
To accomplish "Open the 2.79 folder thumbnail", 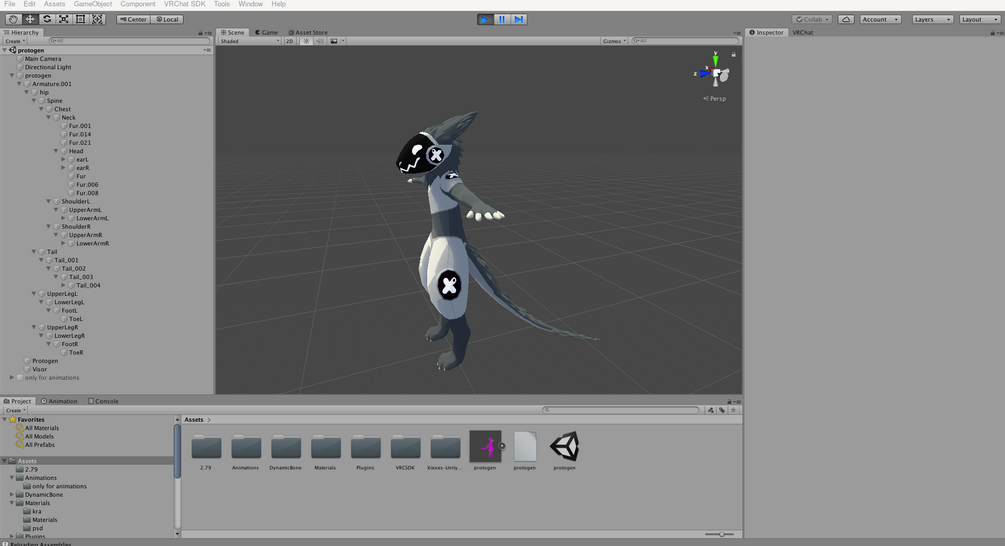I will pos(206,447).
